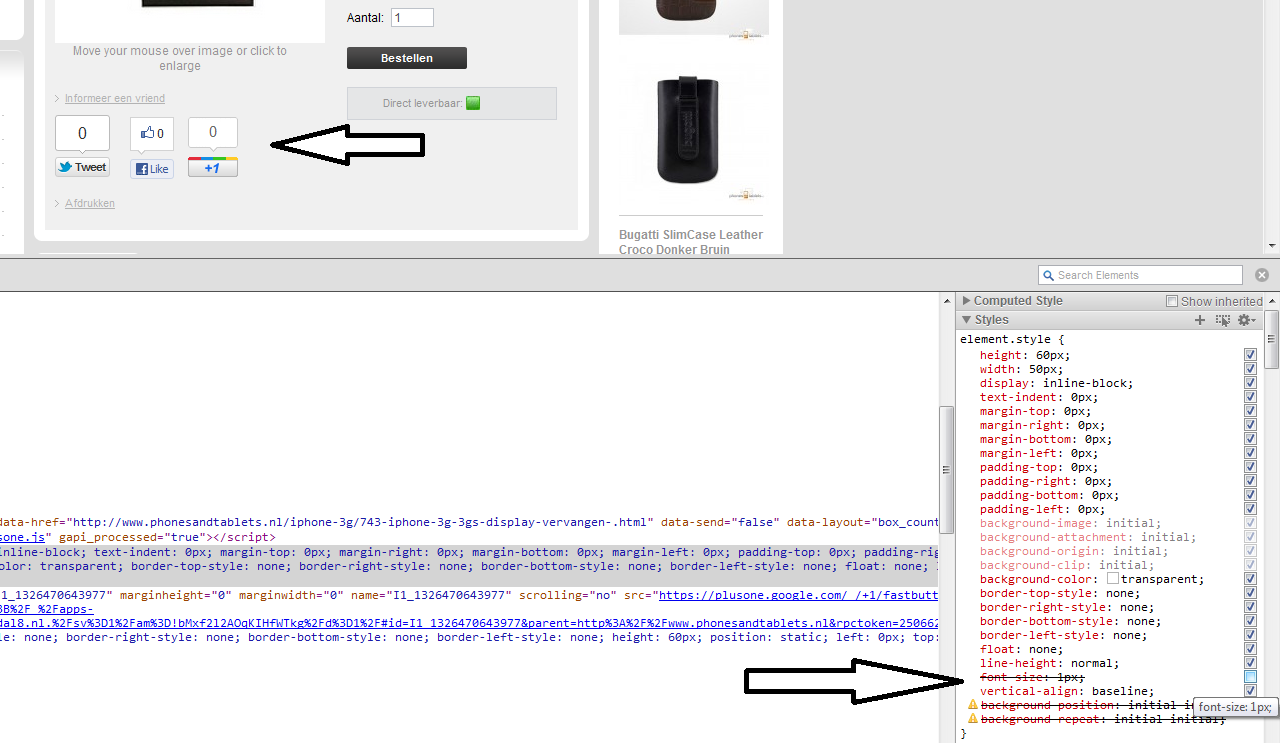
Task: Click the Google +1 button
Action: tap(213, 167)
